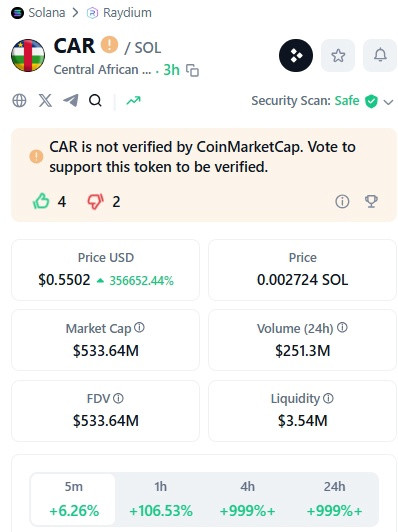Switch to the 24h timeframe tab
398x532 pixels.
(335, 499)
